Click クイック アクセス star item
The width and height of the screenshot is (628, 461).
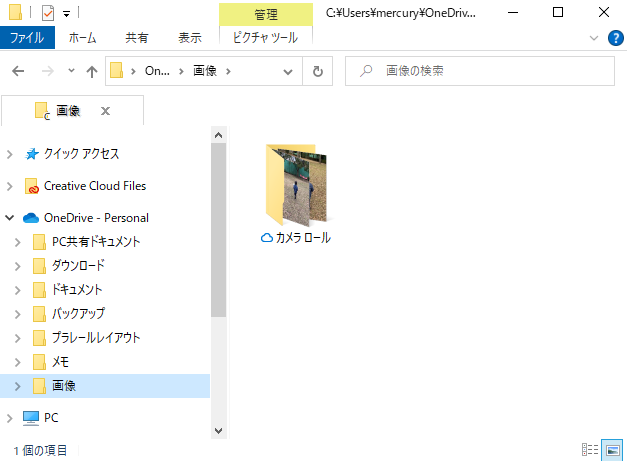point(81,154)
